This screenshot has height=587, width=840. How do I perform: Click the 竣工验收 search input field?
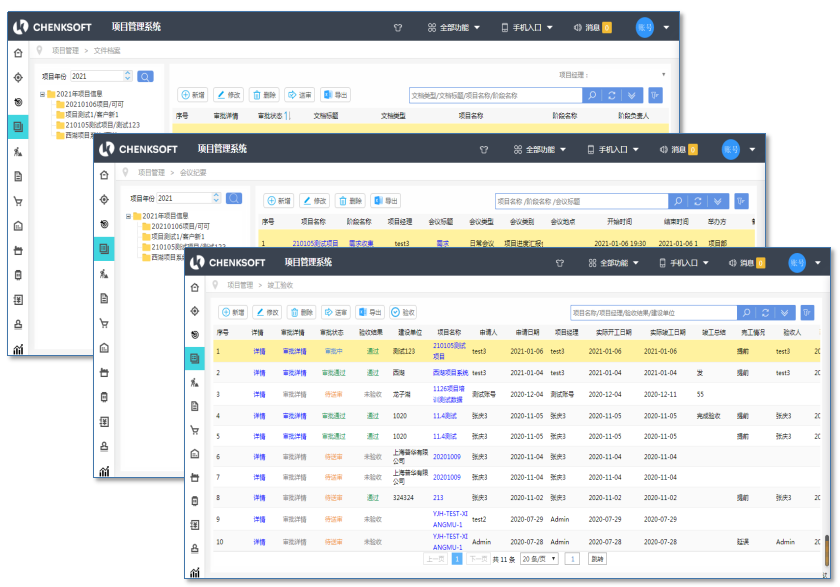point(654,313)
